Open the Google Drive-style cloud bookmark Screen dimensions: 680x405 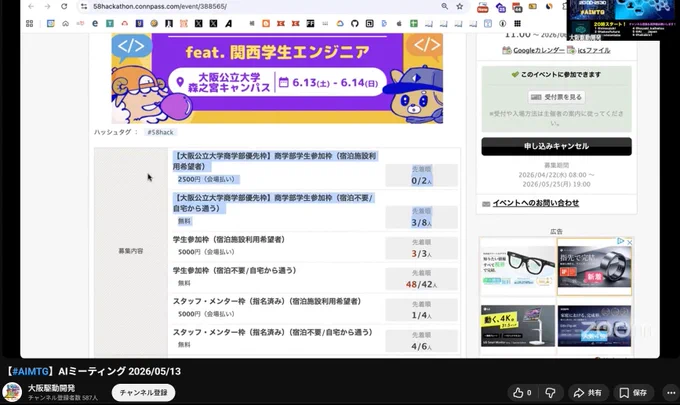[340, 23]
